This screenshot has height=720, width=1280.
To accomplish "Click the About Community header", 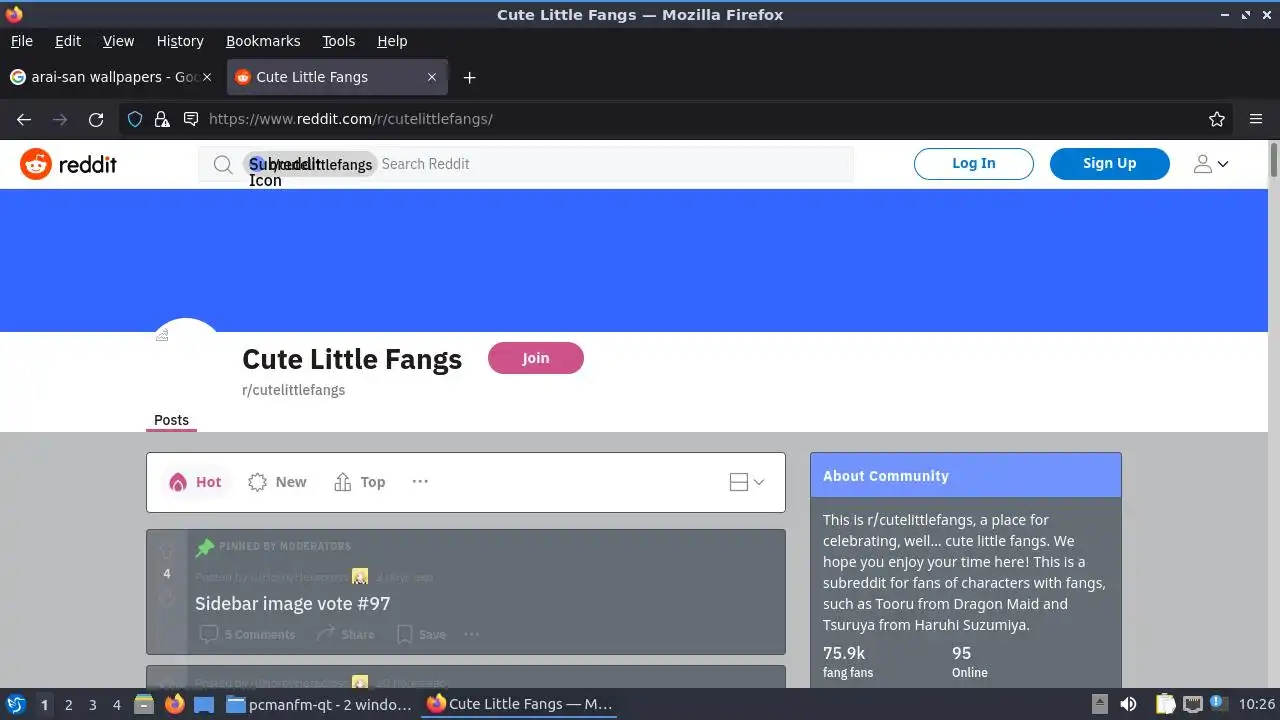I will (966, 476).
